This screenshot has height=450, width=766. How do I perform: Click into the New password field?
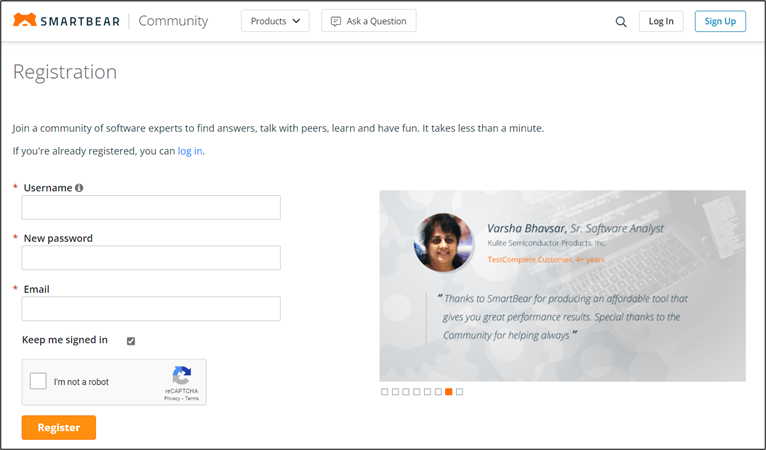pyautogui.click(x=151, y=258)
